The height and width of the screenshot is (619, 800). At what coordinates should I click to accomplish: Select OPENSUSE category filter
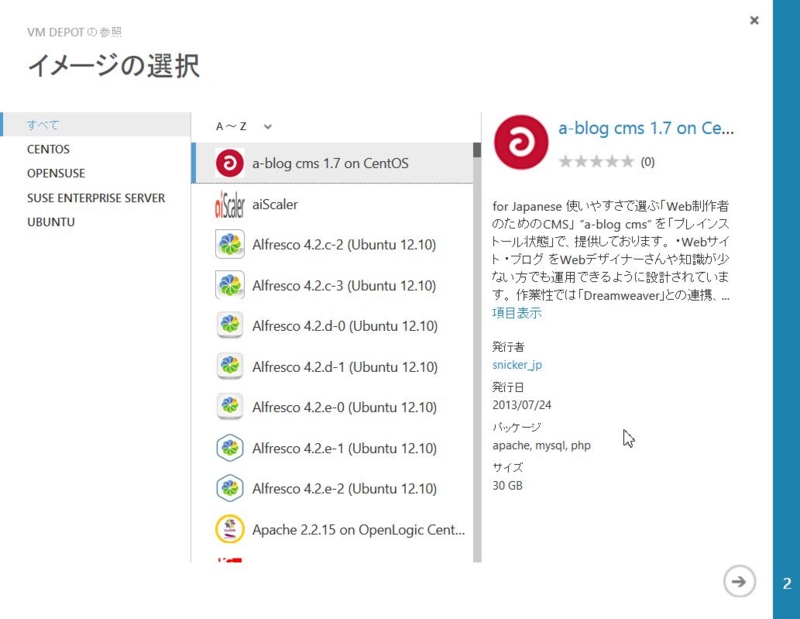56,174
